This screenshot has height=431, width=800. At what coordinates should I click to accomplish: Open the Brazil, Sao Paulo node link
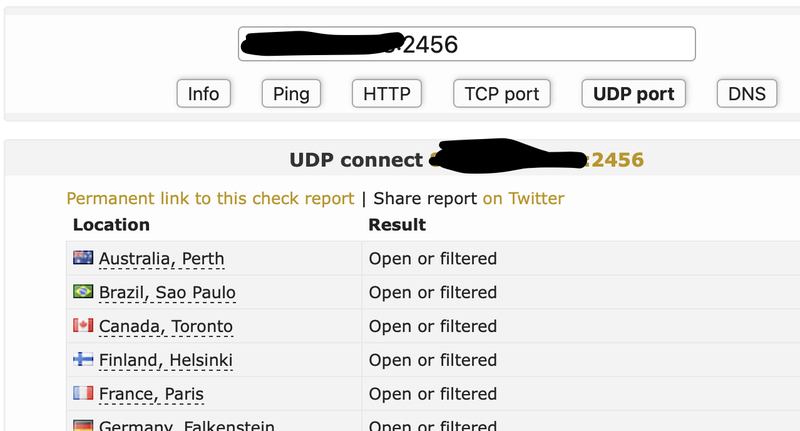point(167,292)
